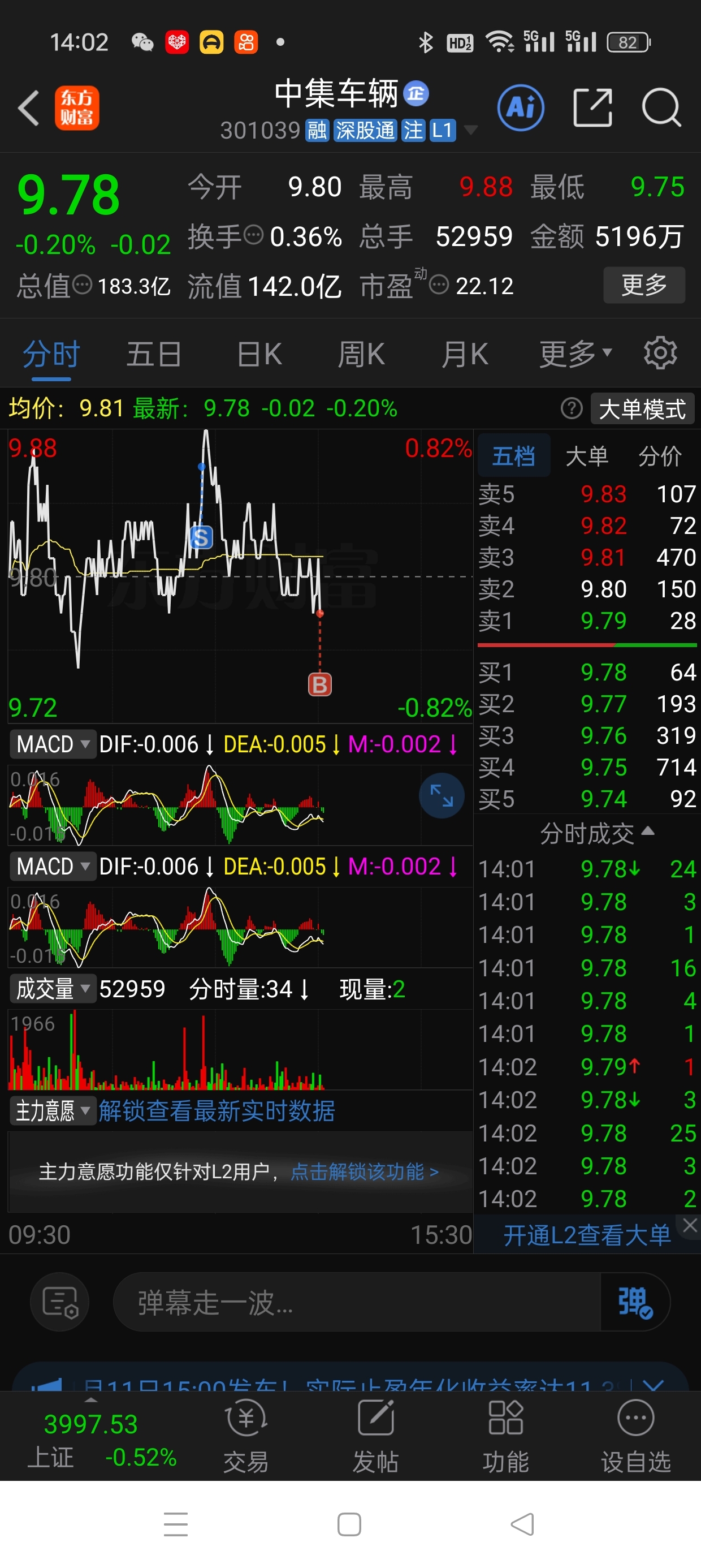The width and height of the screenshot is (701, 1568).
Task: Tap the Android back triangle button
Action: [523, 1524]
